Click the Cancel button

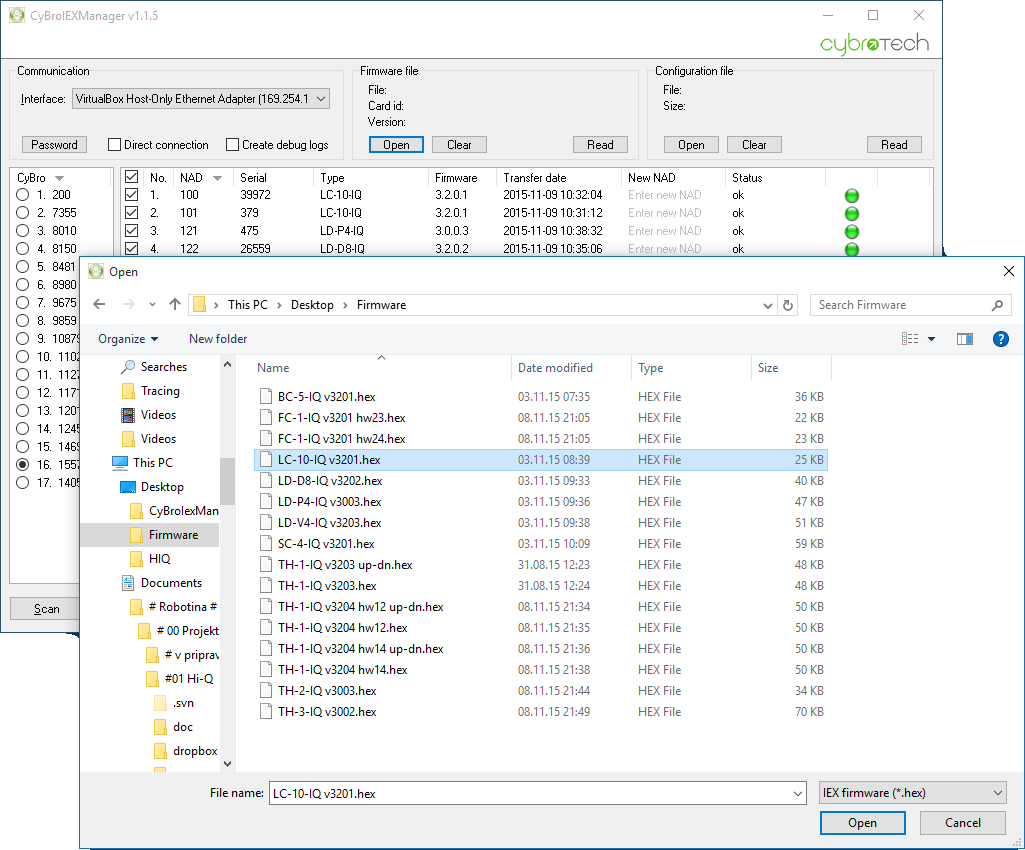coord(962,823)
